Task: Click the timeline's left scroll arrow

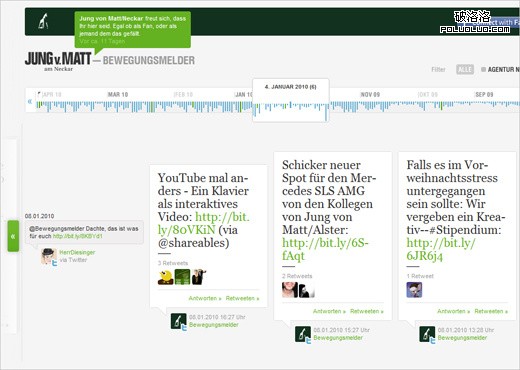Action: point(30,101)
